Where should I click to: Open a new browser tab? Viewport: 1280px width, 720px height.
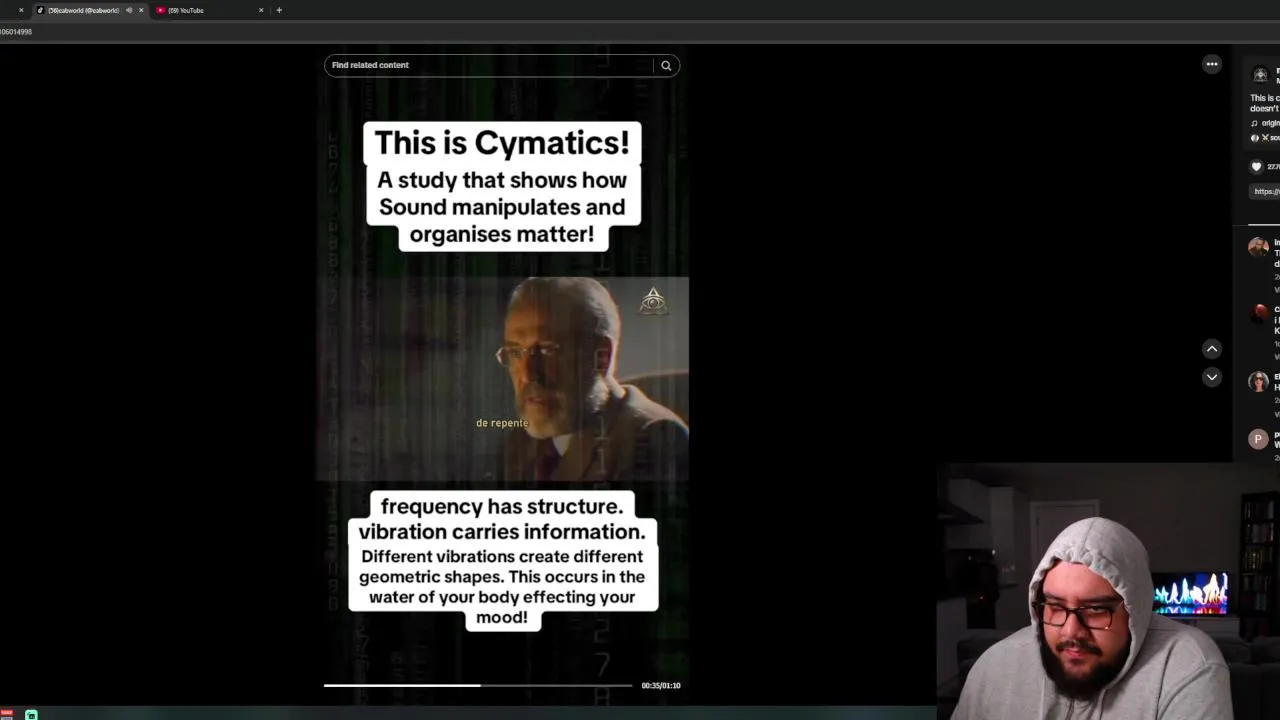pyautogui.click(x=279, y=10)
